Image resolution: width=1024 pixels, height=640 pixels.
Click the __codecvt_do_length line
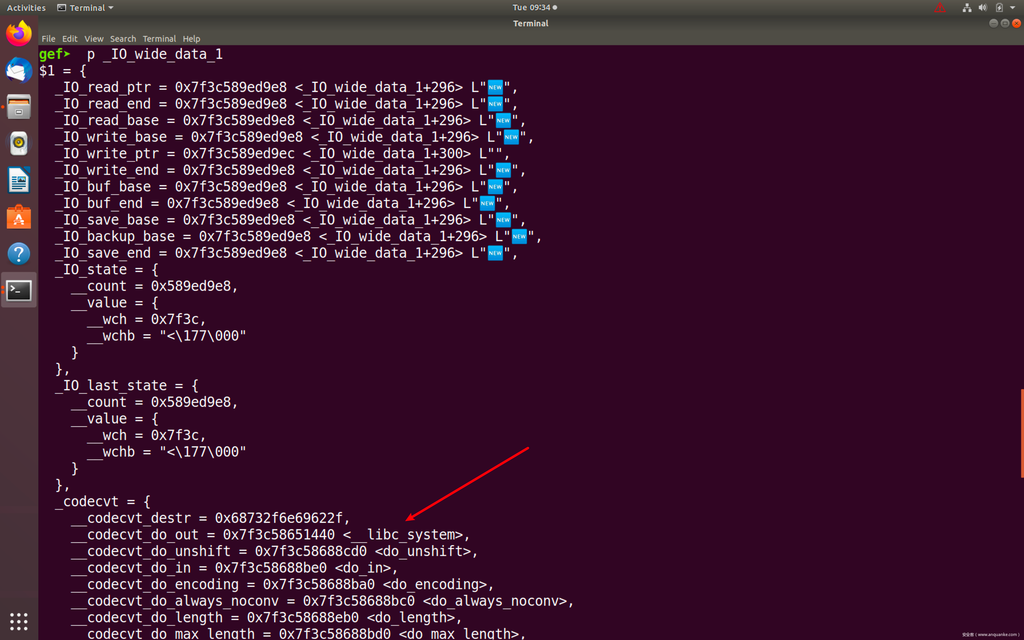267,618
